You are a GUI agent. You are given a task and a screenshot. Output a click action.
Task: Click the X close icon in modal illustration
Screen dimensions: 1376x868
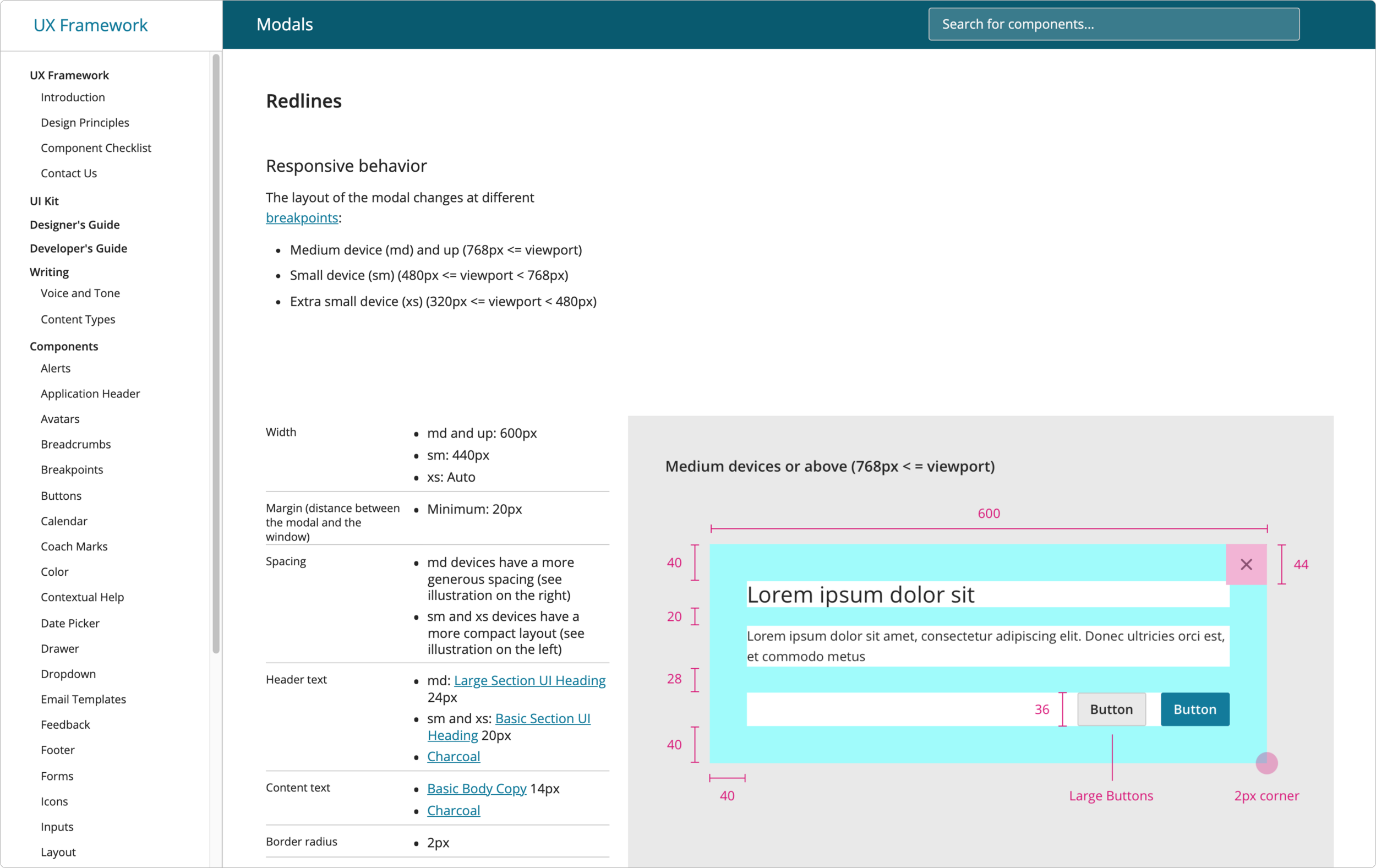[1246, 565]
